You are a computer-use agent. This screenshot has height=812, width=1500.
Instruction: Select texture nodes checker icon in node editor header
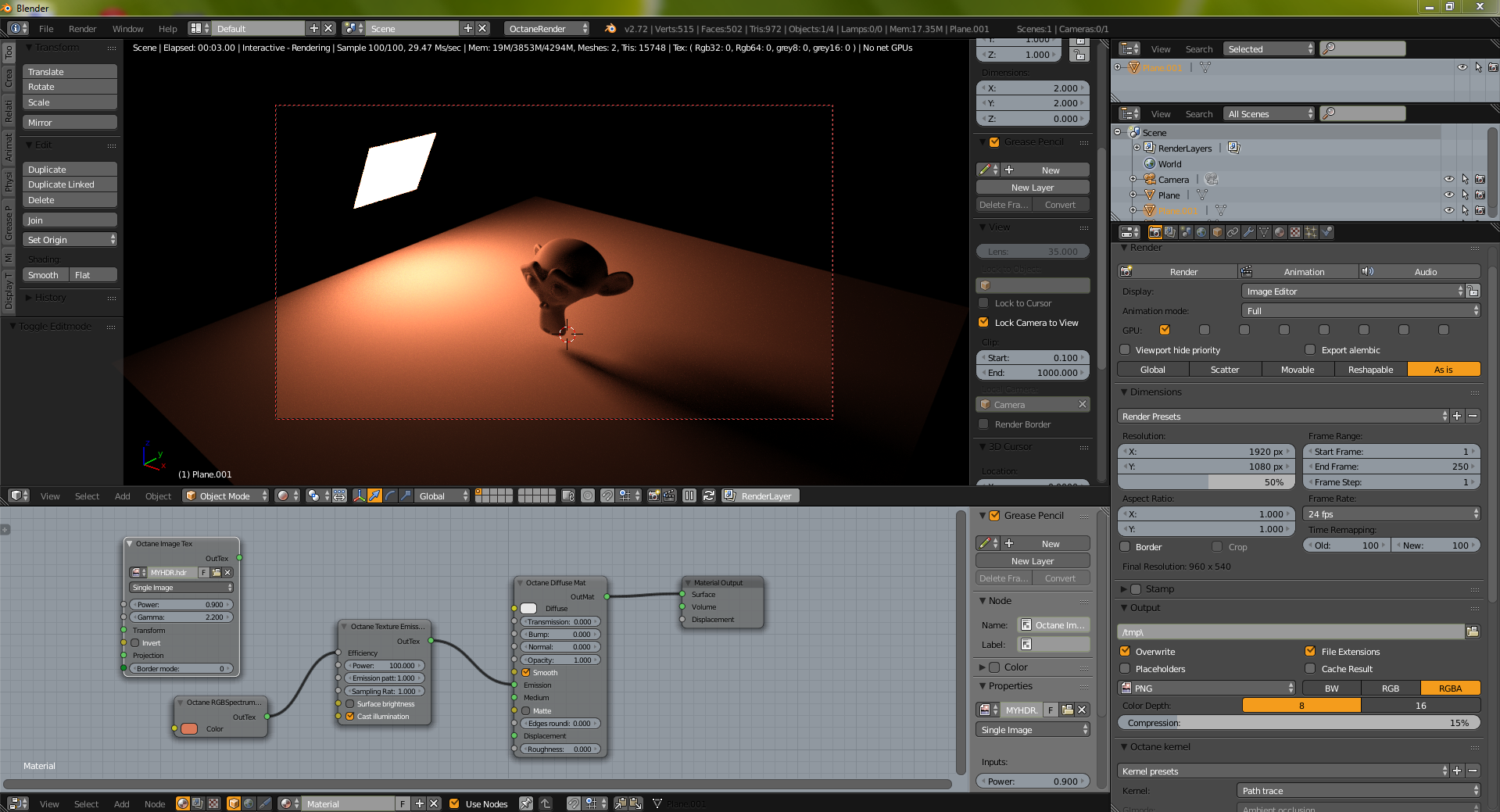213,803
